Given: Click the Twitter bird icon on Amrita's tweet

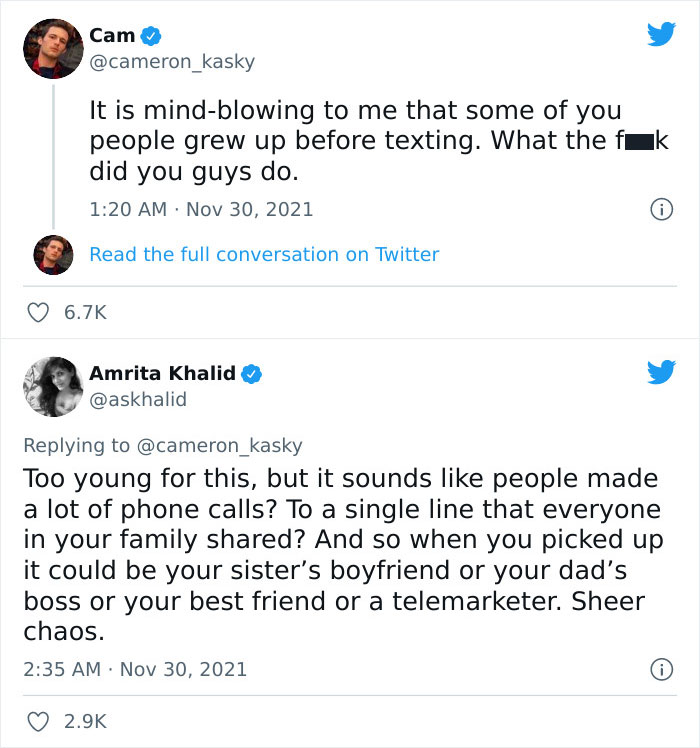Looking at the screenshot, I should 661,373.
